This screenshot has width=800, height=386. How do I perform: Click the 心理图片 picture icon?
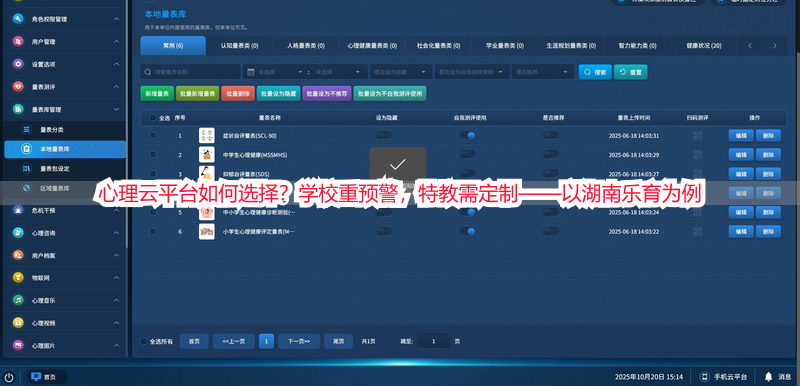pos(18,345)
